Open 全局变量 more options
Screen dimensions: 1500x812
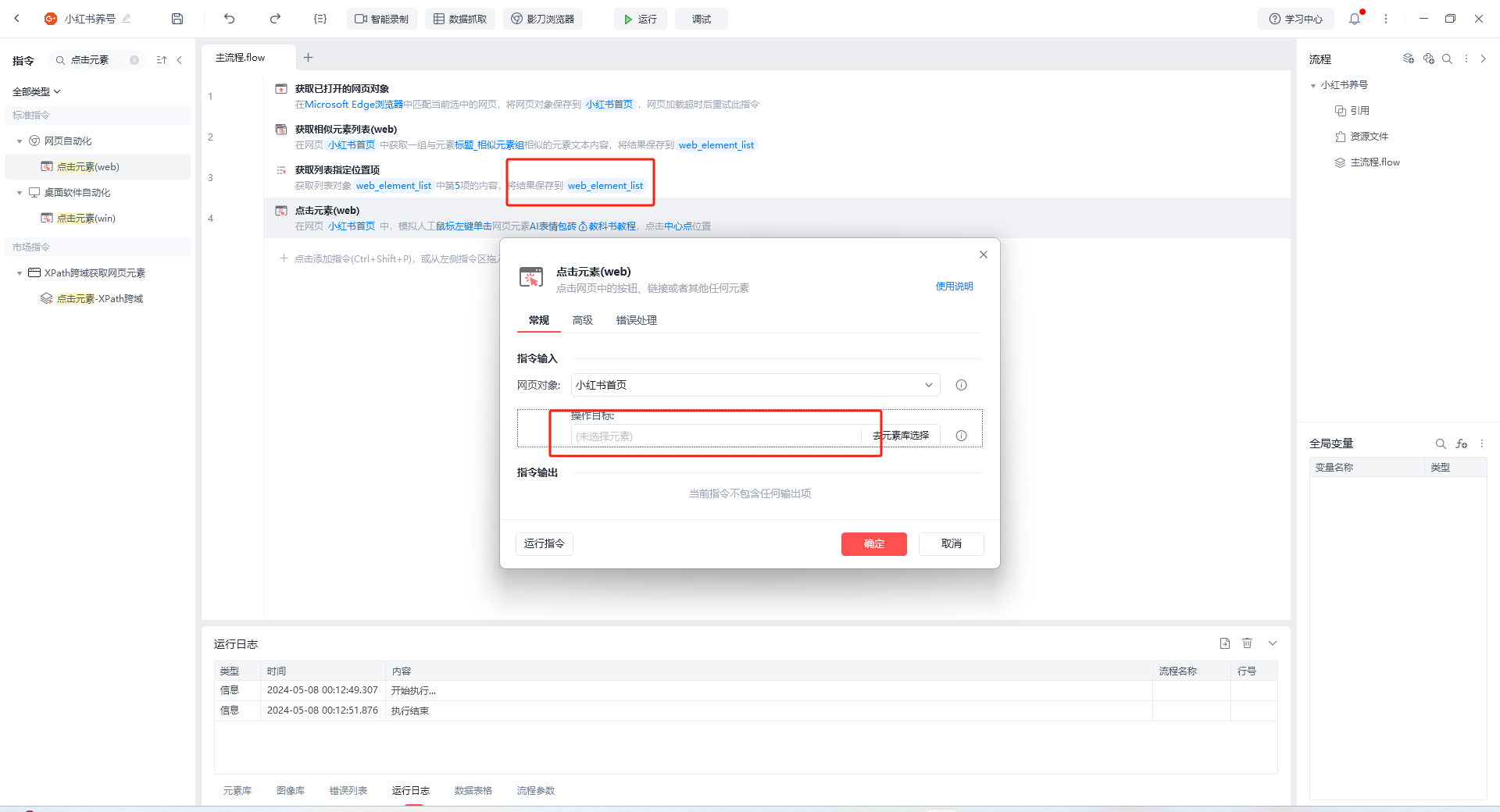coord(1482,443)
